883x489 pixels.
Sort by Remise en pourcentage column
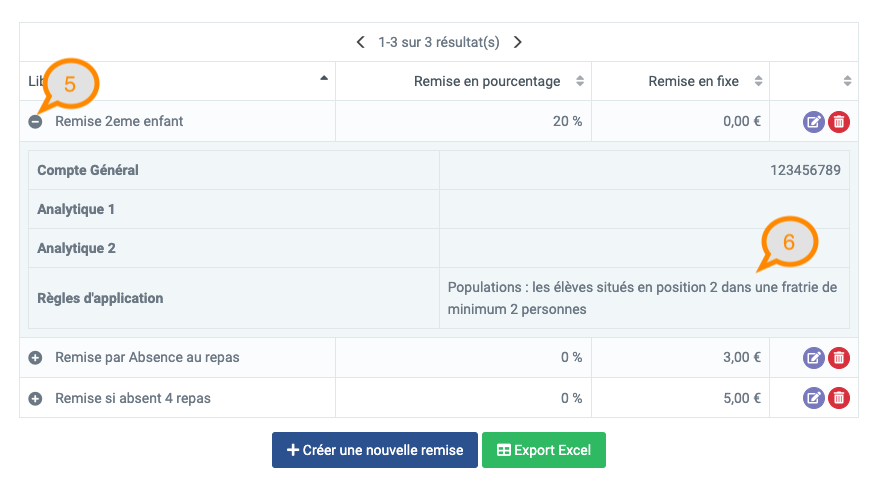(579, 81)
